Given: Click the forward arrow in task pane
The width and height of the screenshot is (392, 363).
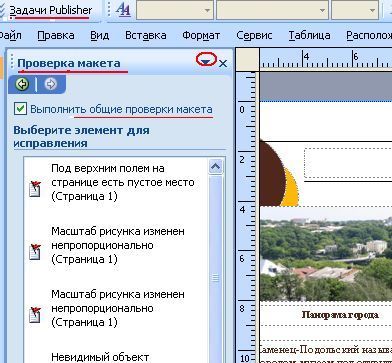Looking at the screenshot, I should pos(51,84).
